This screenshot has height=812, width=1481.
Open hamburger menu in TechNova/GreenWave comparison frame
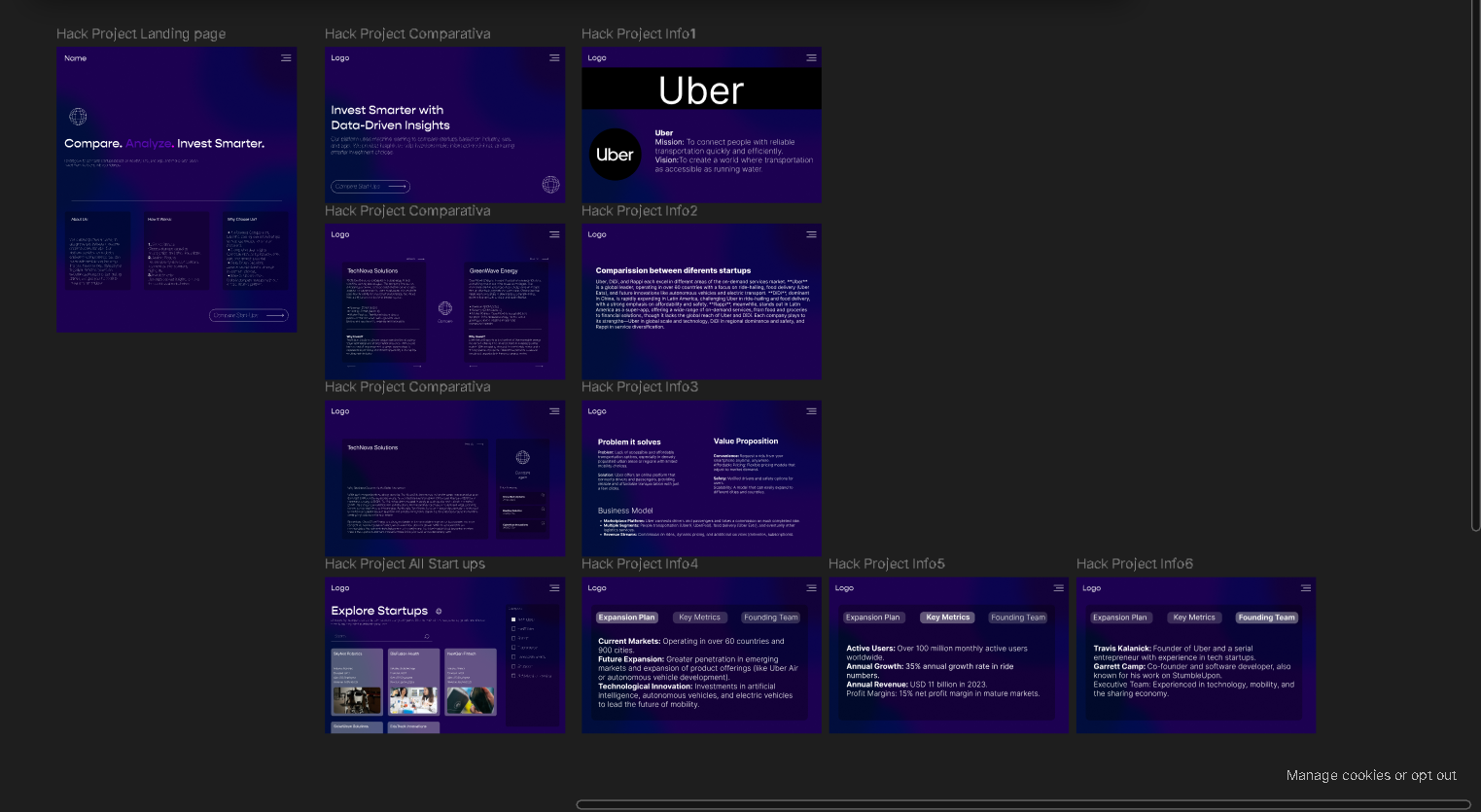[x=554, y=234]
